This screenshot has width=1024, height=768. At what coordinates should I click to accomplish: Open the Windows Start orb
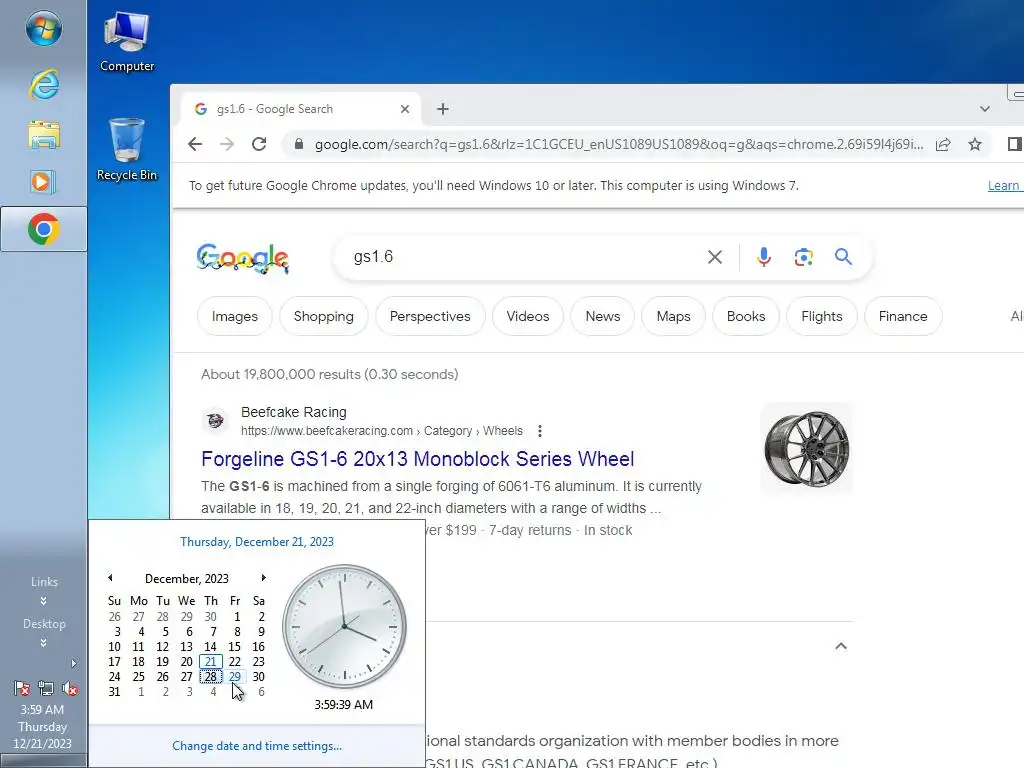(44, 28)
